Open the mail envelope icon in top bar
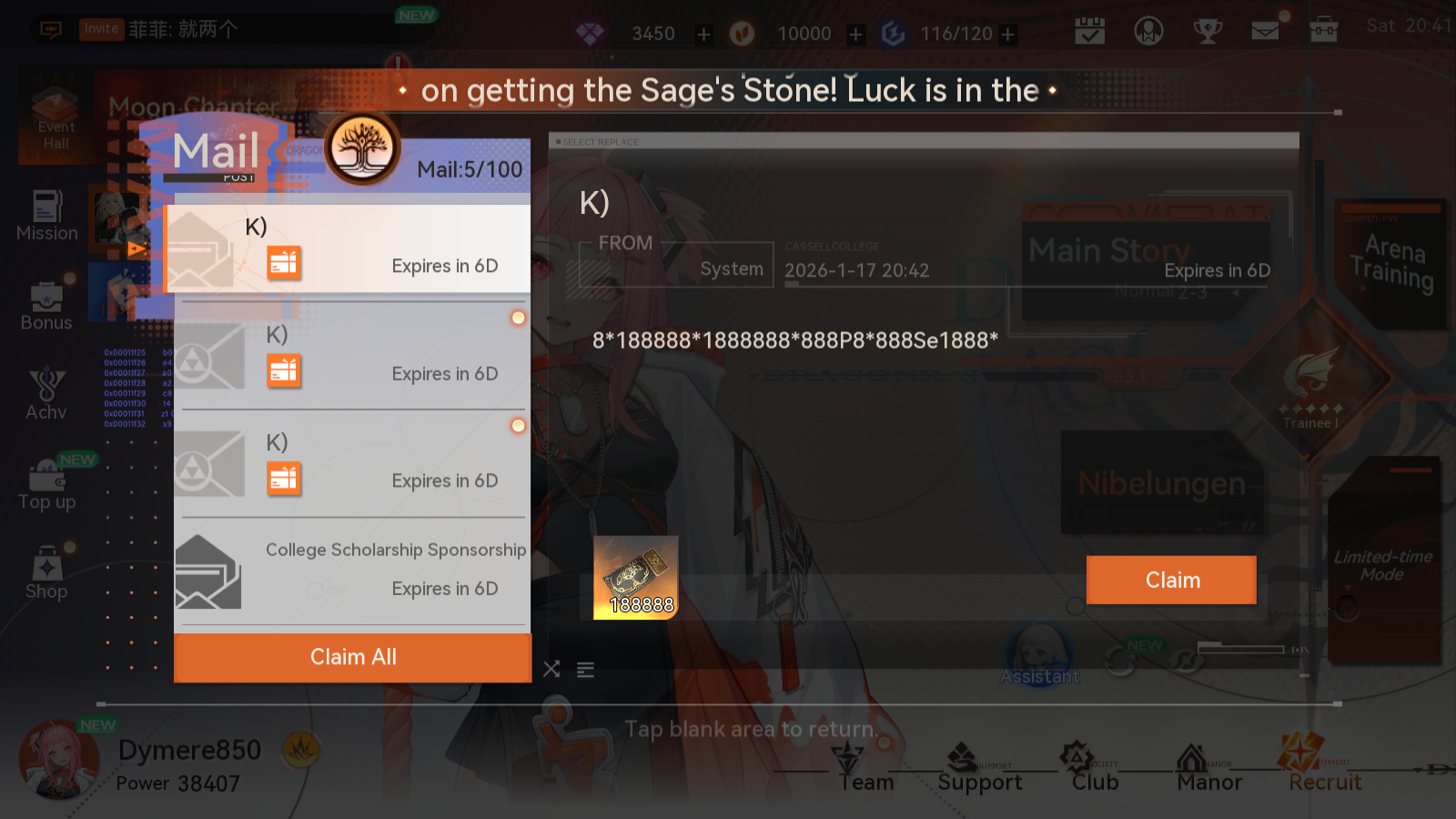Screen dimensions: 1456x819 tap(1265, 32)
